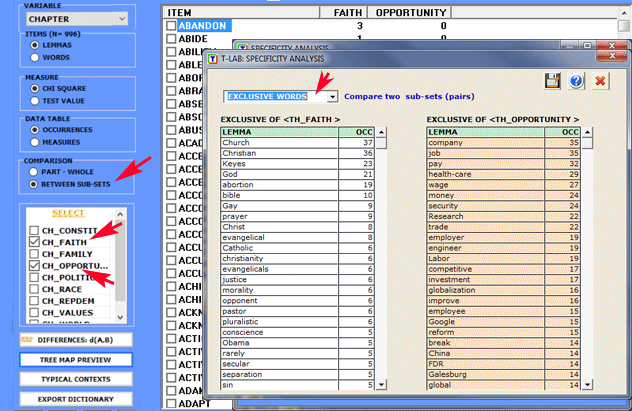
Task: Select the health-care lemma row
Action: pos(503,174)
